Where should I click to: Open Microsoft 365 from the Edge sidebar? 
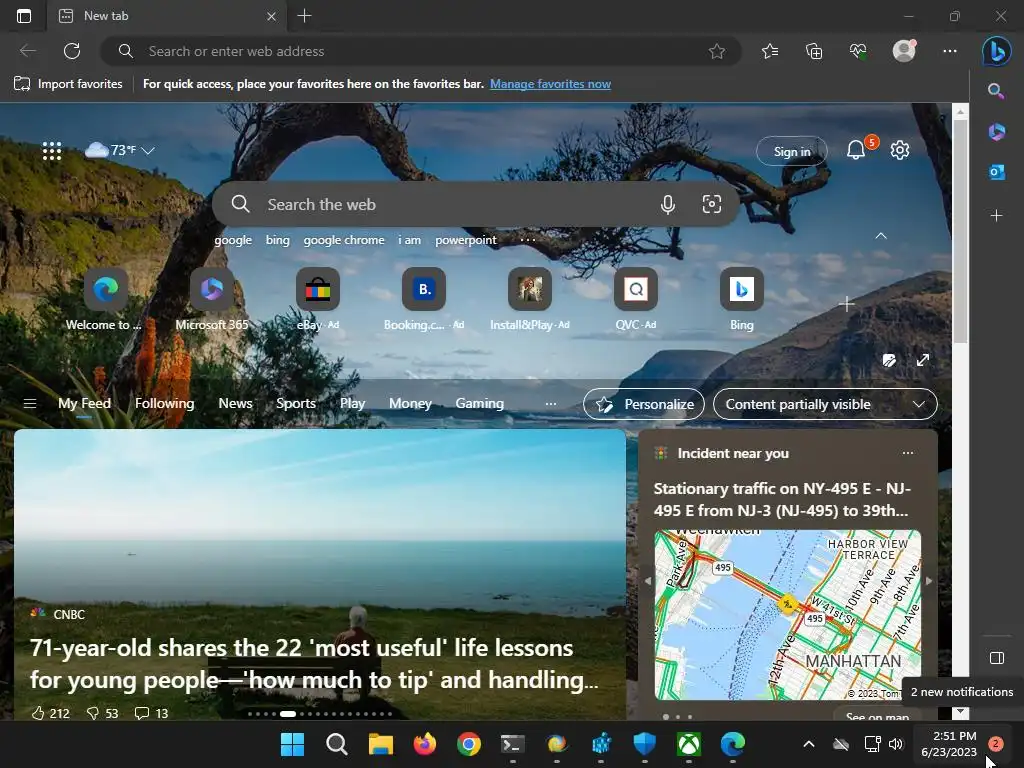[997, 132]
